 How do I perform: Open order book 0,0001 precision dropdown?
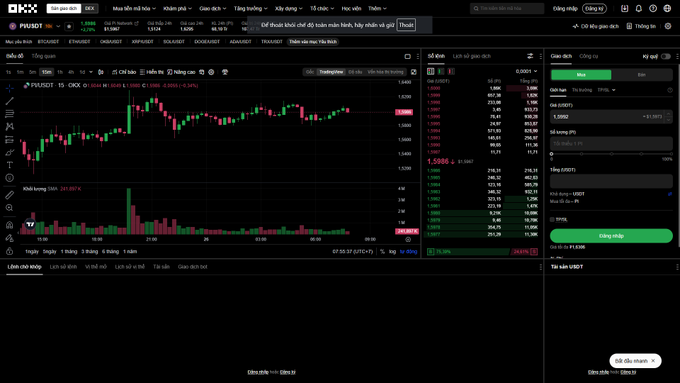coord(526,71)
